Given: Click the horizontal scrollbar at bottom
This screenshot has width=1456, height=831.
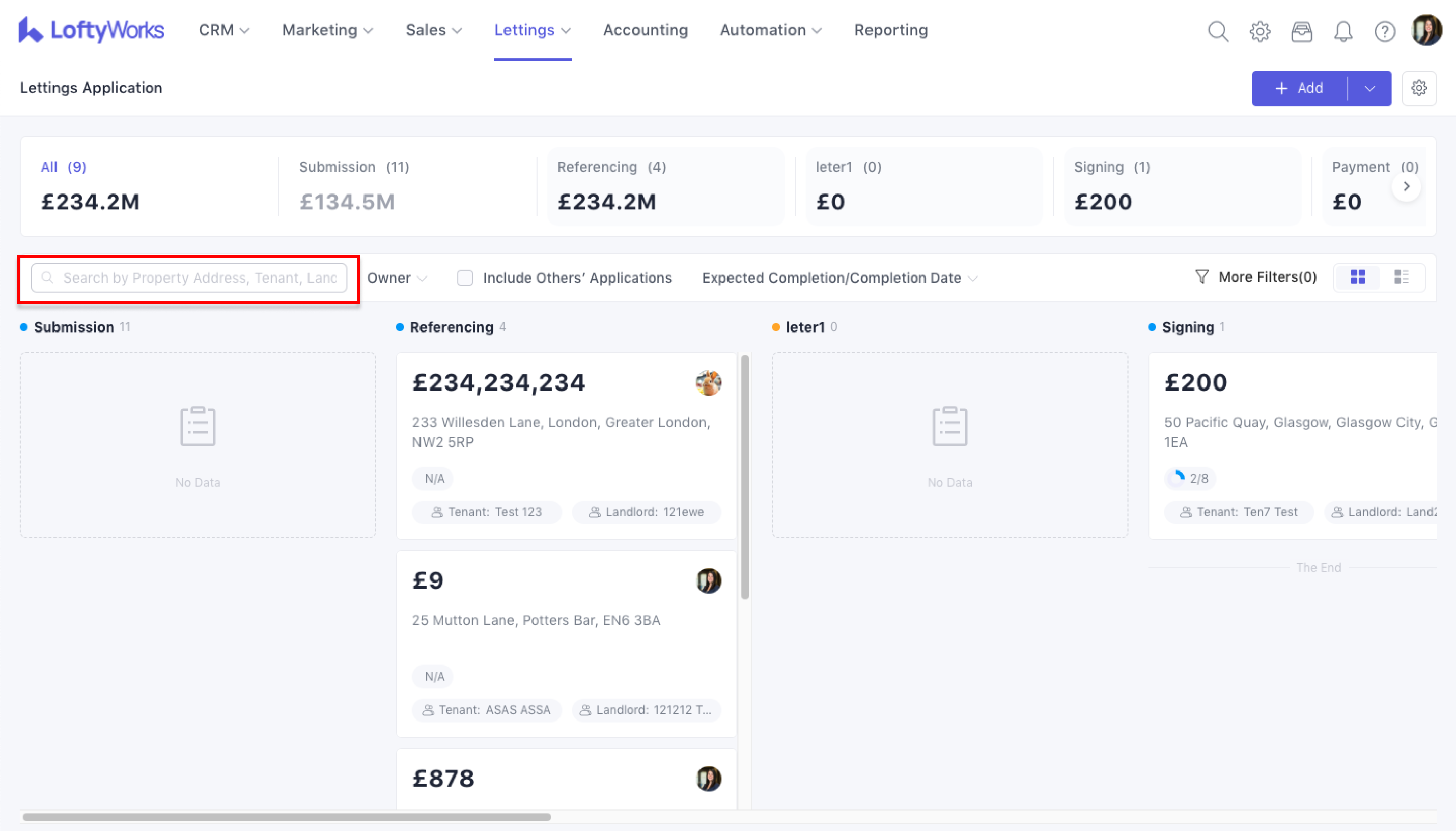Looking at the screenshot, I should [x=287, y=817].
